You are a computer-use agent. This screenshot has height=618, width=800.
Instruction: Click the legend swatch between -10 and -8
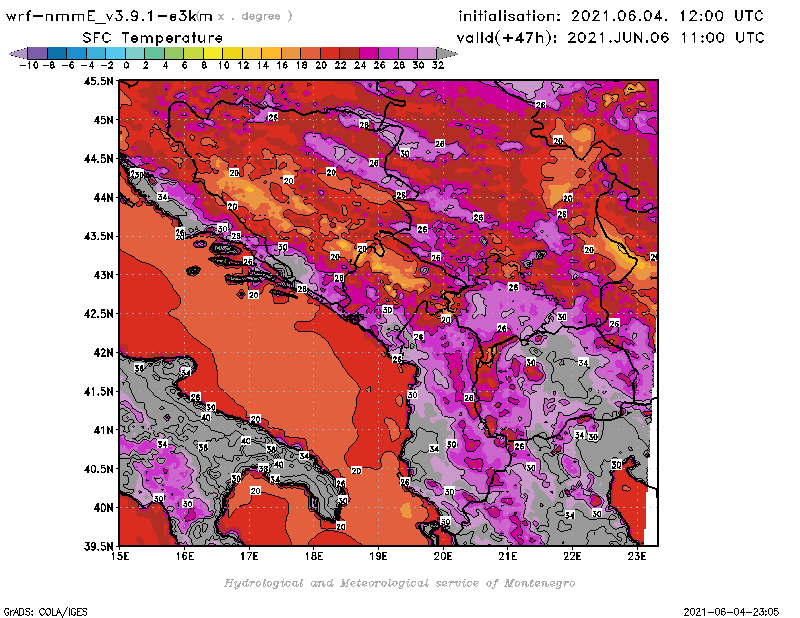(38, 53)
